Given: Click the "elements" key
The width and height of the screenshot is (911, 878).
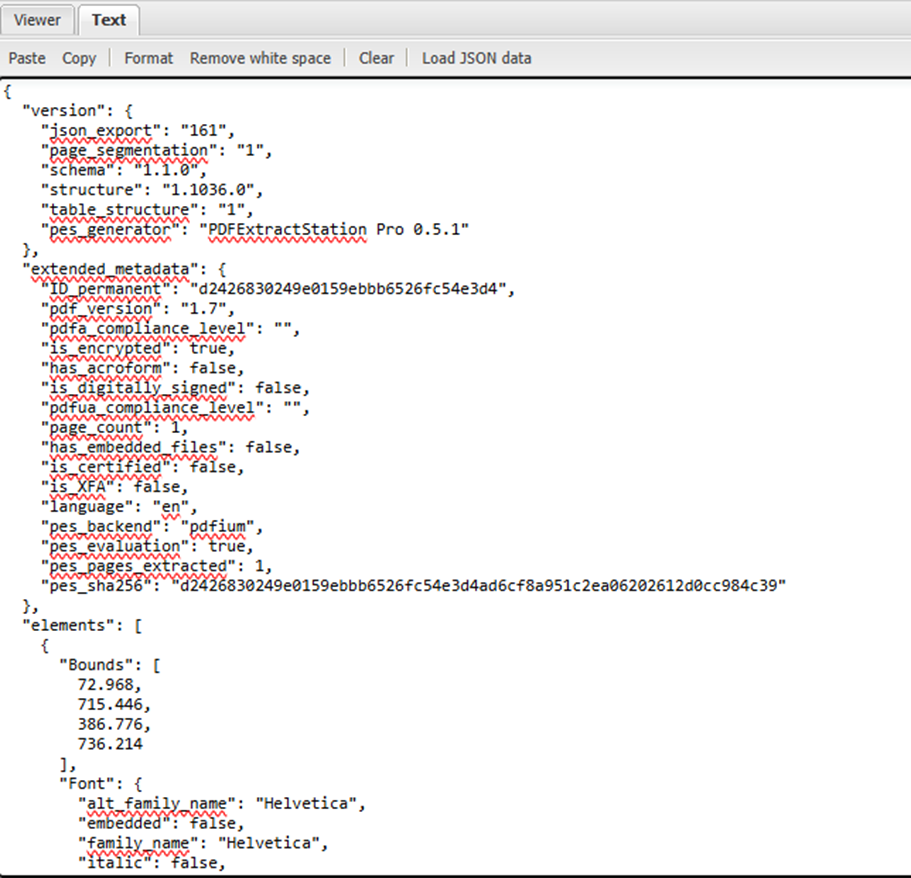Looking at the screenshot, I should coord(73,625).
